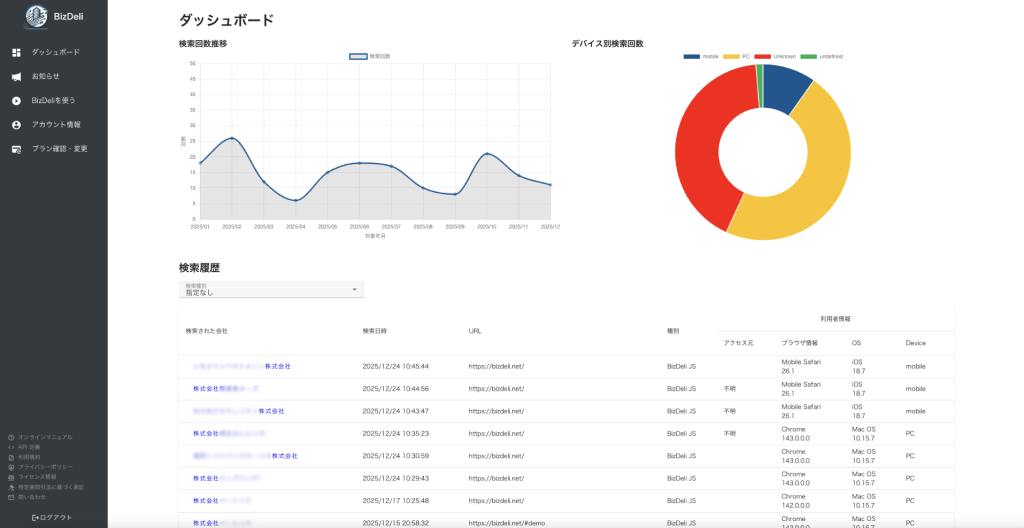The image size is (1024, 528).
Task: Click the dropdown arrow in 検索種別 filter
Action: 354,290
